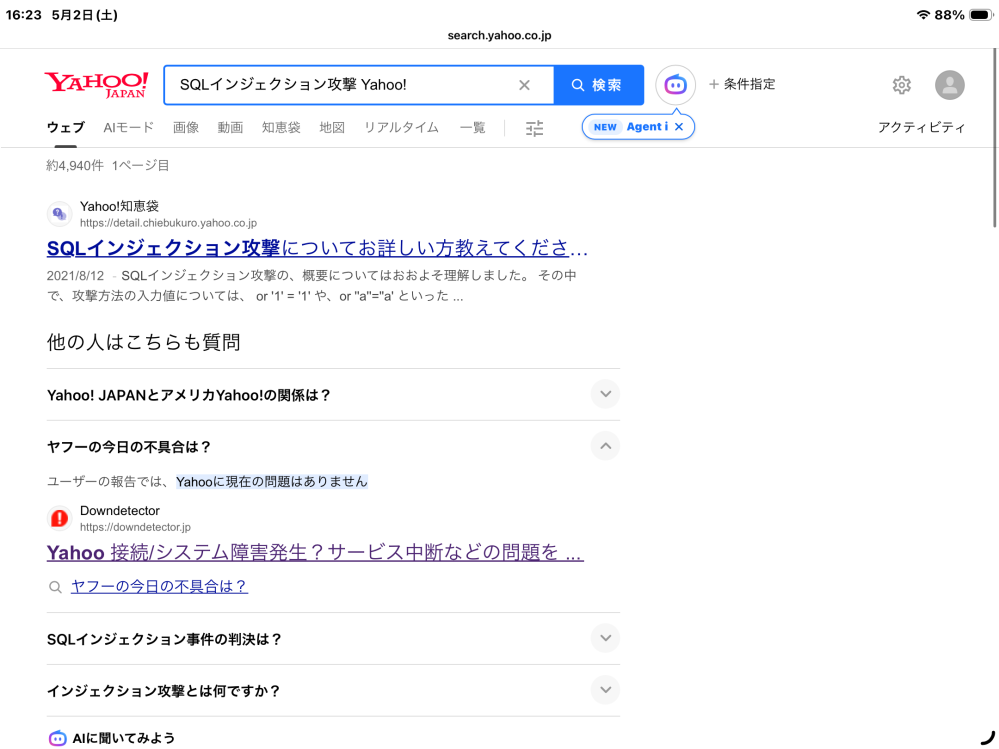Viewport: 999px width, 749px height.
Task: Open settings gear icon
Action: pyautogui.click(x=902, y=85)
